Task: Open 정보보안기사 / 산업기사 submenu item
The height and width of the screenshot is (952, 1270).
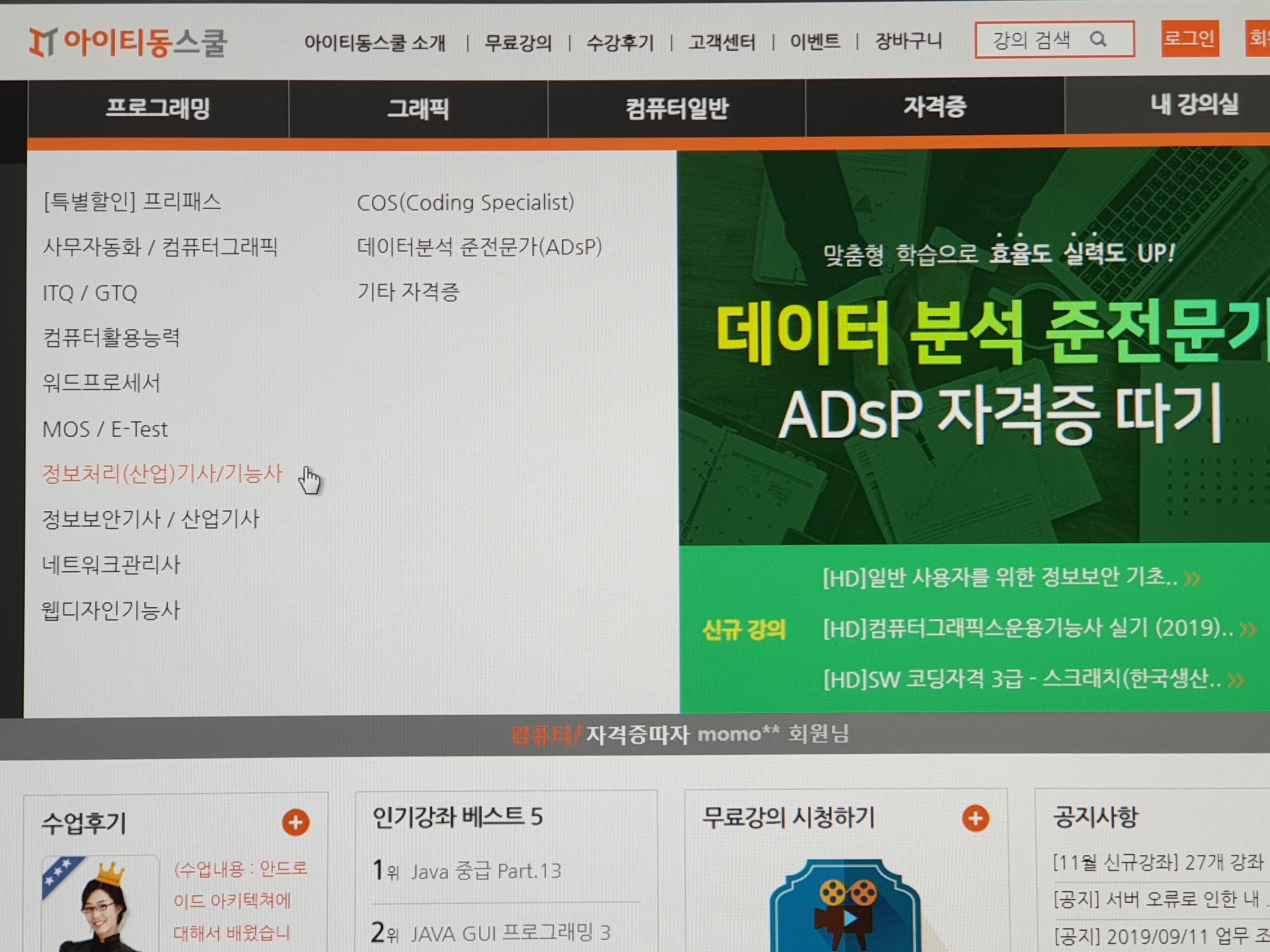Action: 151,519
